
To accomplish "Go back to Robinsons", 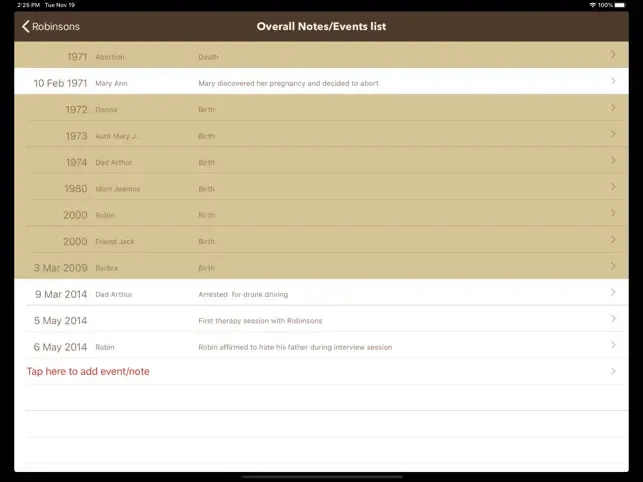I will pyautogui.click(x=51, y=26).
